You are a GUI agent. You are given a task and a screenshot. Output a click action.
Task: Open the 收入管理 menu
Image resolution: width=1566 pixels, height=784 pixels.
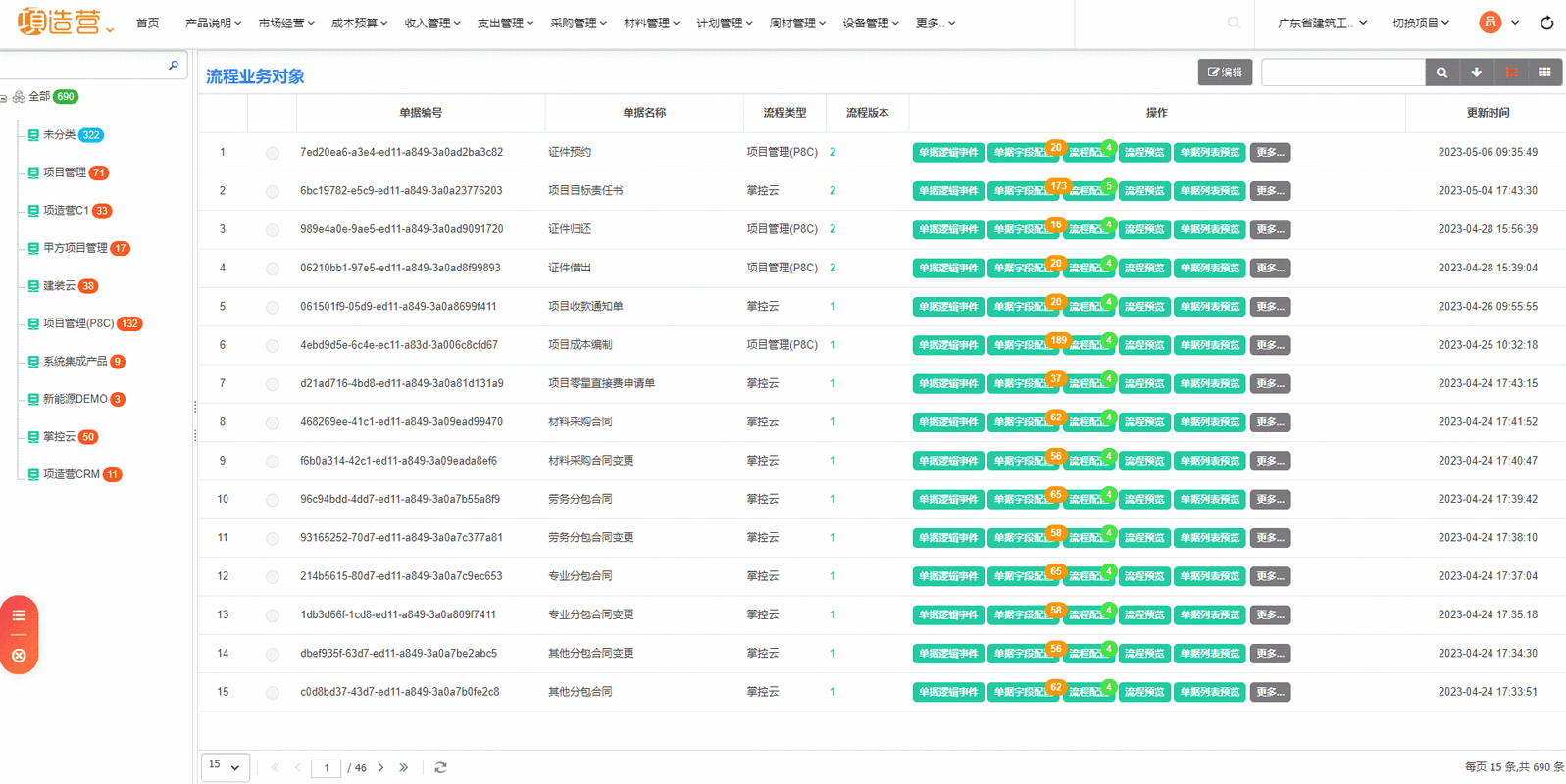432,23
